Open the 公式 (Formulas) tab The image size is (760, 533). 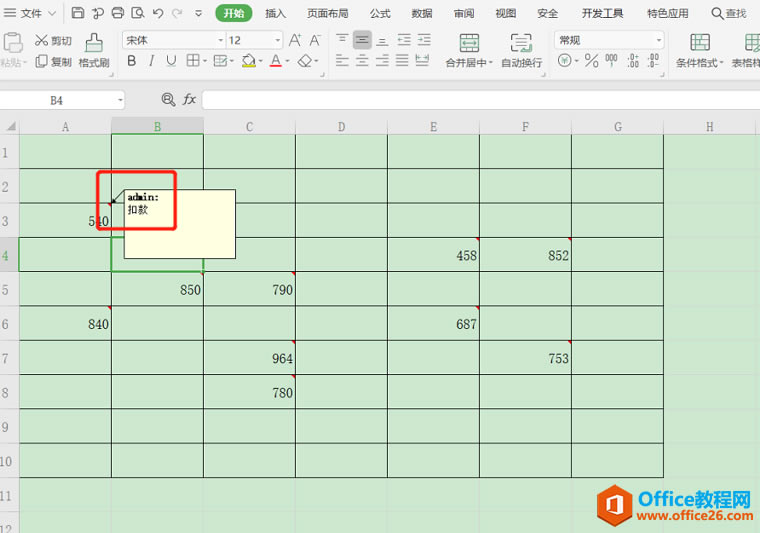(380, 13)
